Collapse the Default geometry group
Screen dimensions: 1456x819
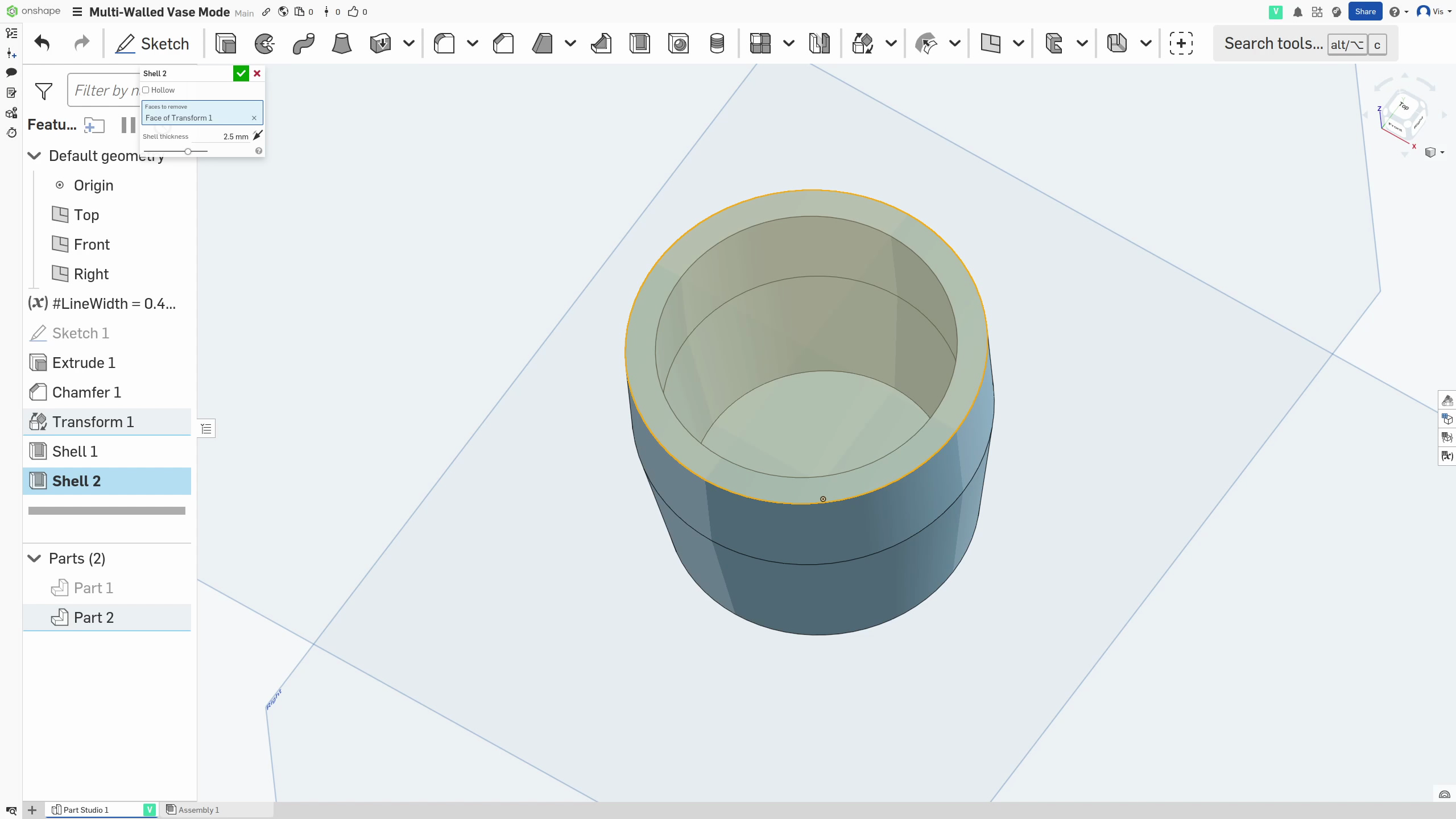click(x=34, y=156)
